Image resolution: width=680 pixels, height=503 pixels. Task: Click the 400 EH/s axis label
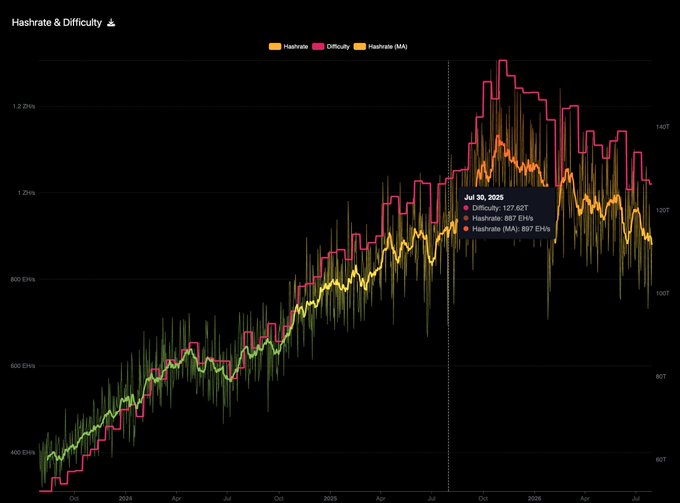tap(23, 452)
